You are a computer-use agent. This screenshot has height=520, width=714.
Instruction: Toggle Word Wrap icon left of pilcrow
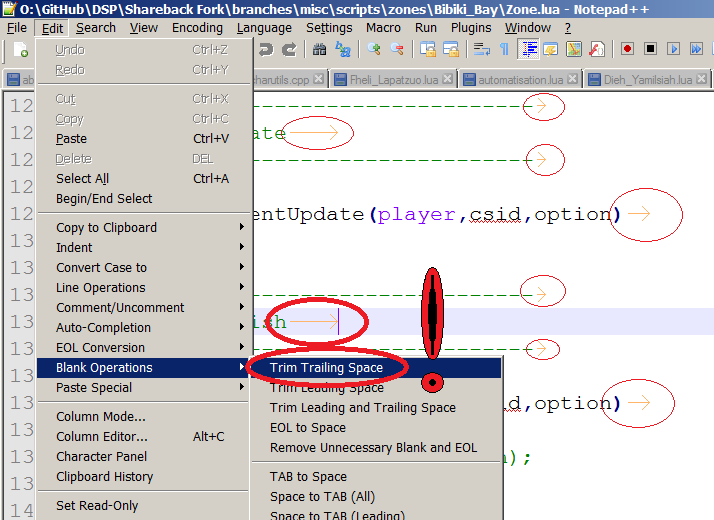click(482, 49)
